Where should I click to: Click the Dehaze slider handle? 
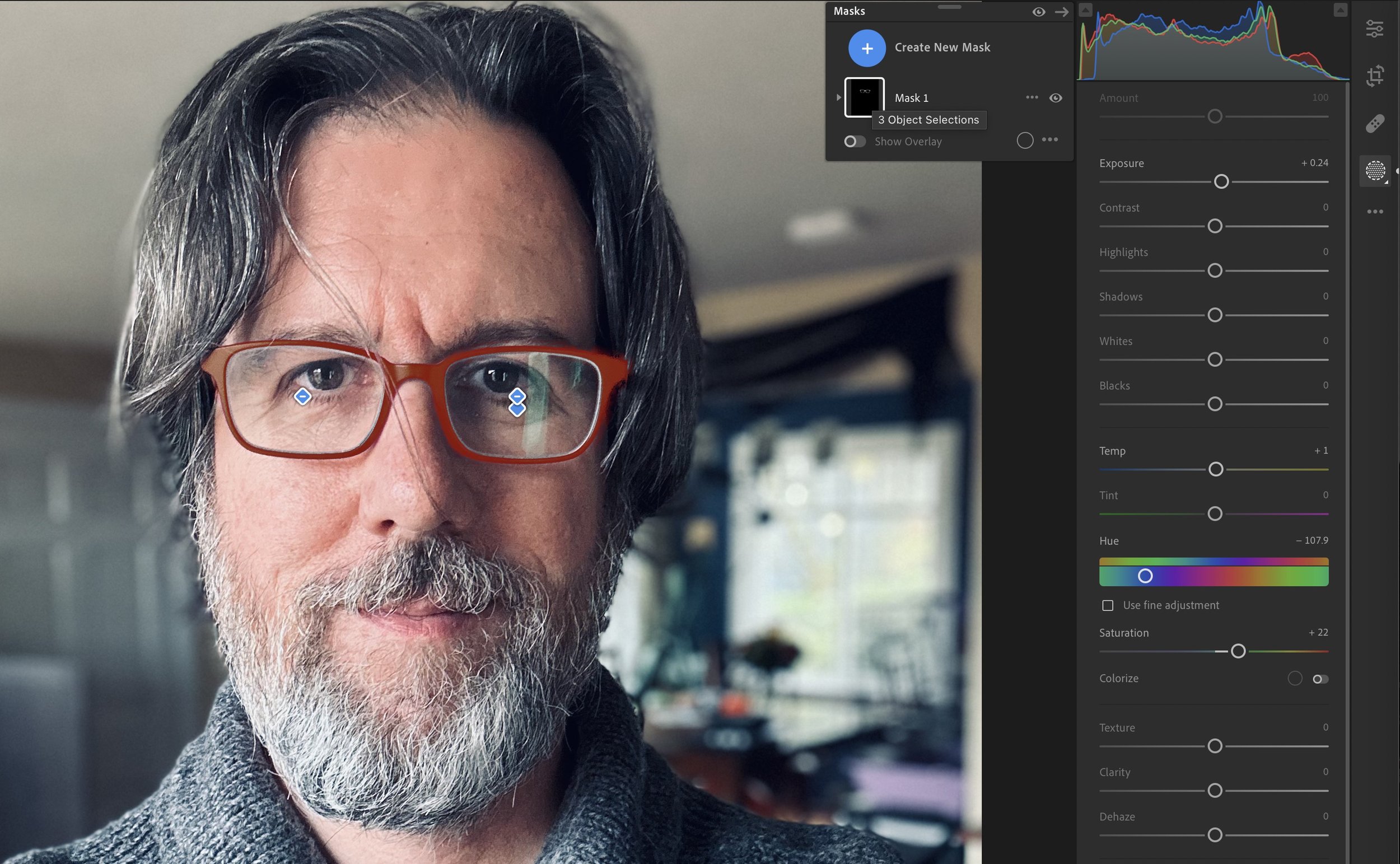click(x=1215, y=835)
